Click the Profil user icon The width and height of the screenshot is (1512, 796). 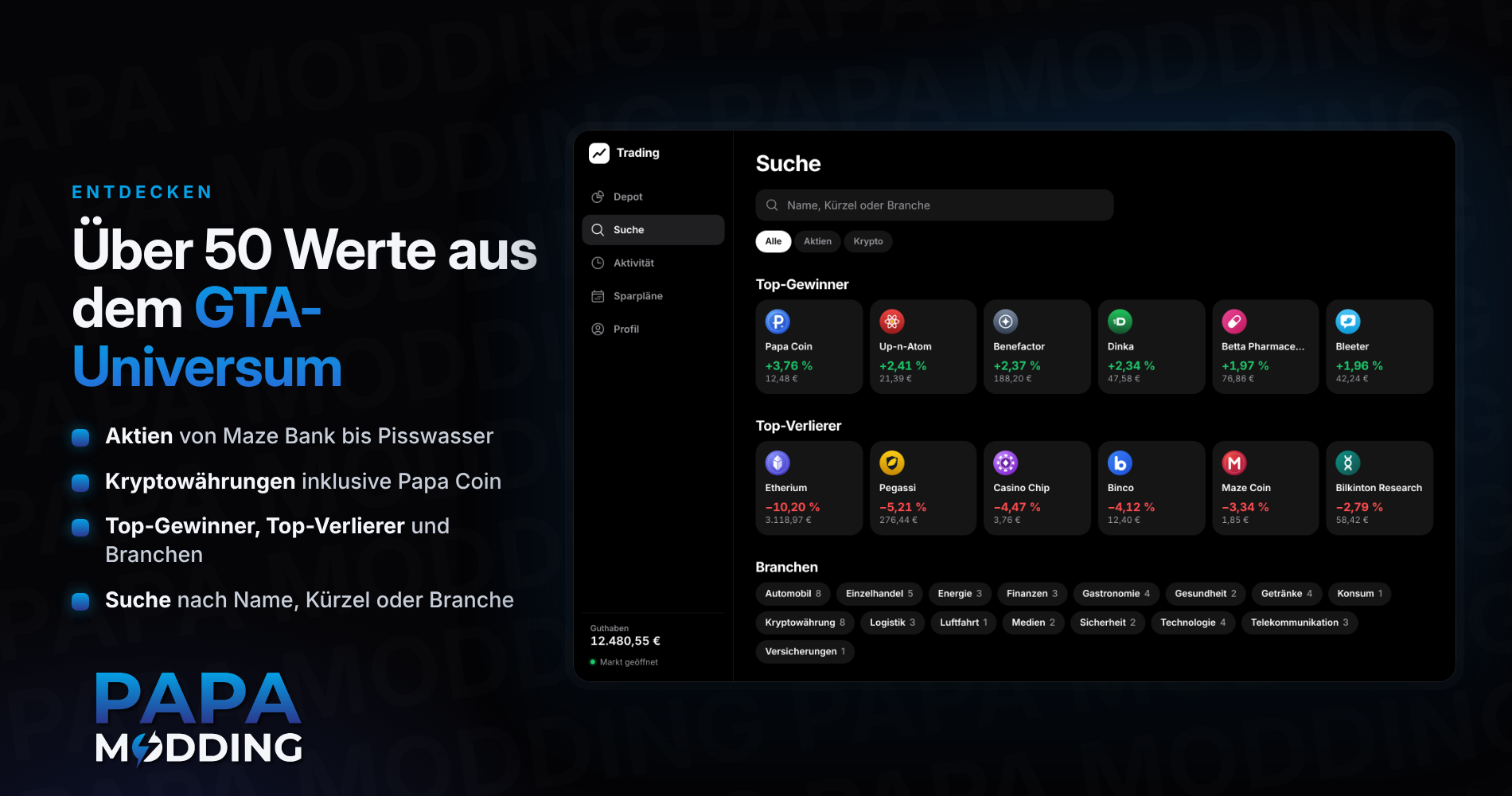(x=598, y=329)
